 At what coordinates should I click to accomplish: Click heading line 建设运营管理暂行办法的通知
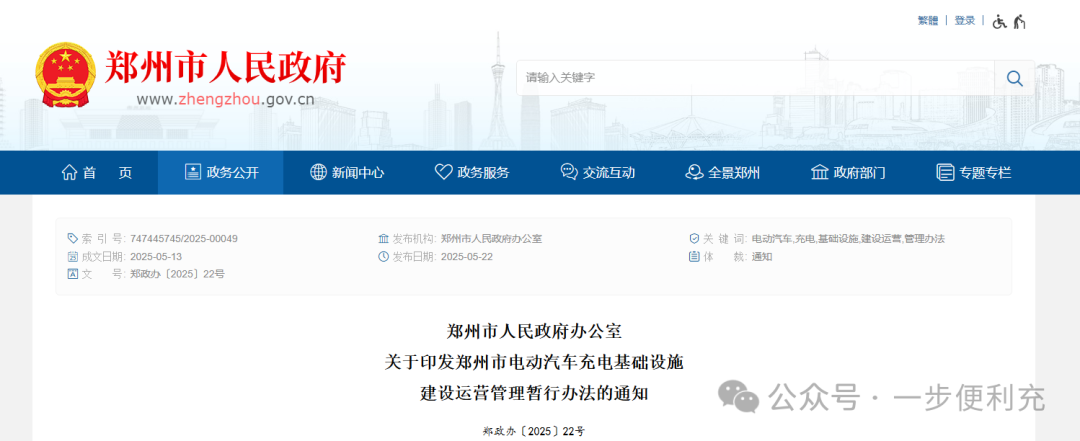coord(534,393)
